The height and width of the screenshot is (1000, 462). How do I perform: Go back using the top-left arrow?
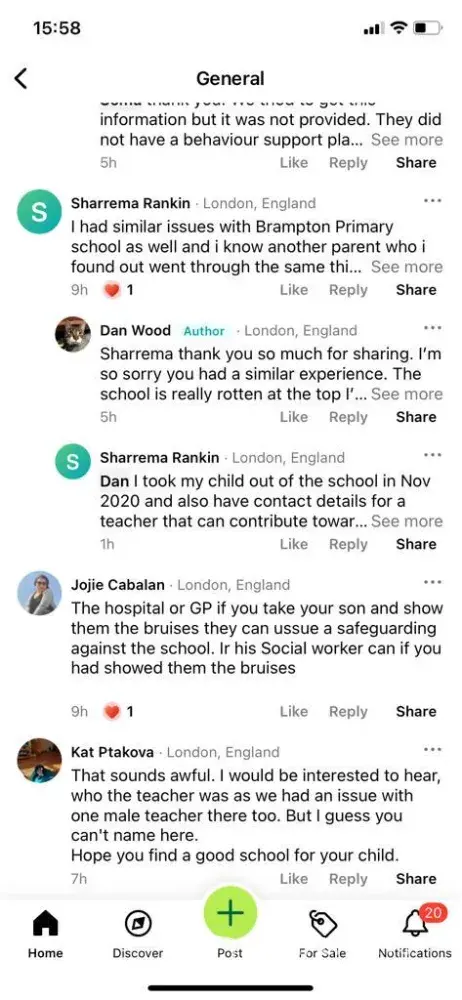[21, 78]
